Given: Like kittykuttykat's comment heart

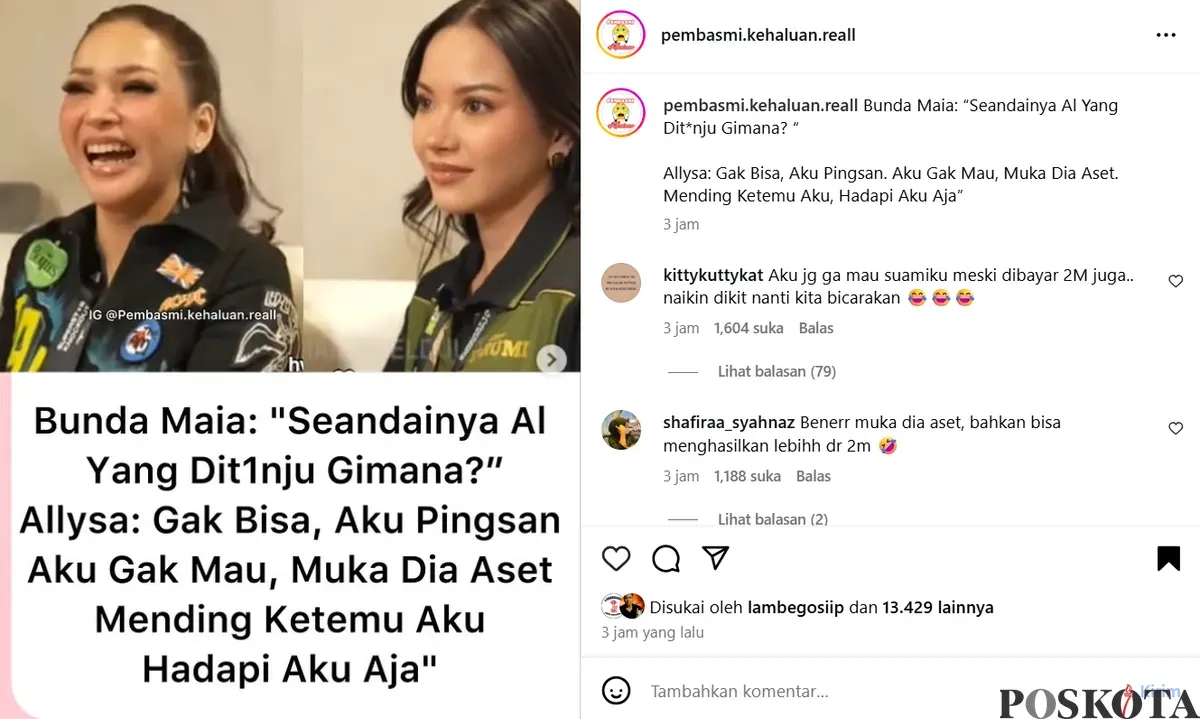Looking at the screenshot, I should 1176,282.
